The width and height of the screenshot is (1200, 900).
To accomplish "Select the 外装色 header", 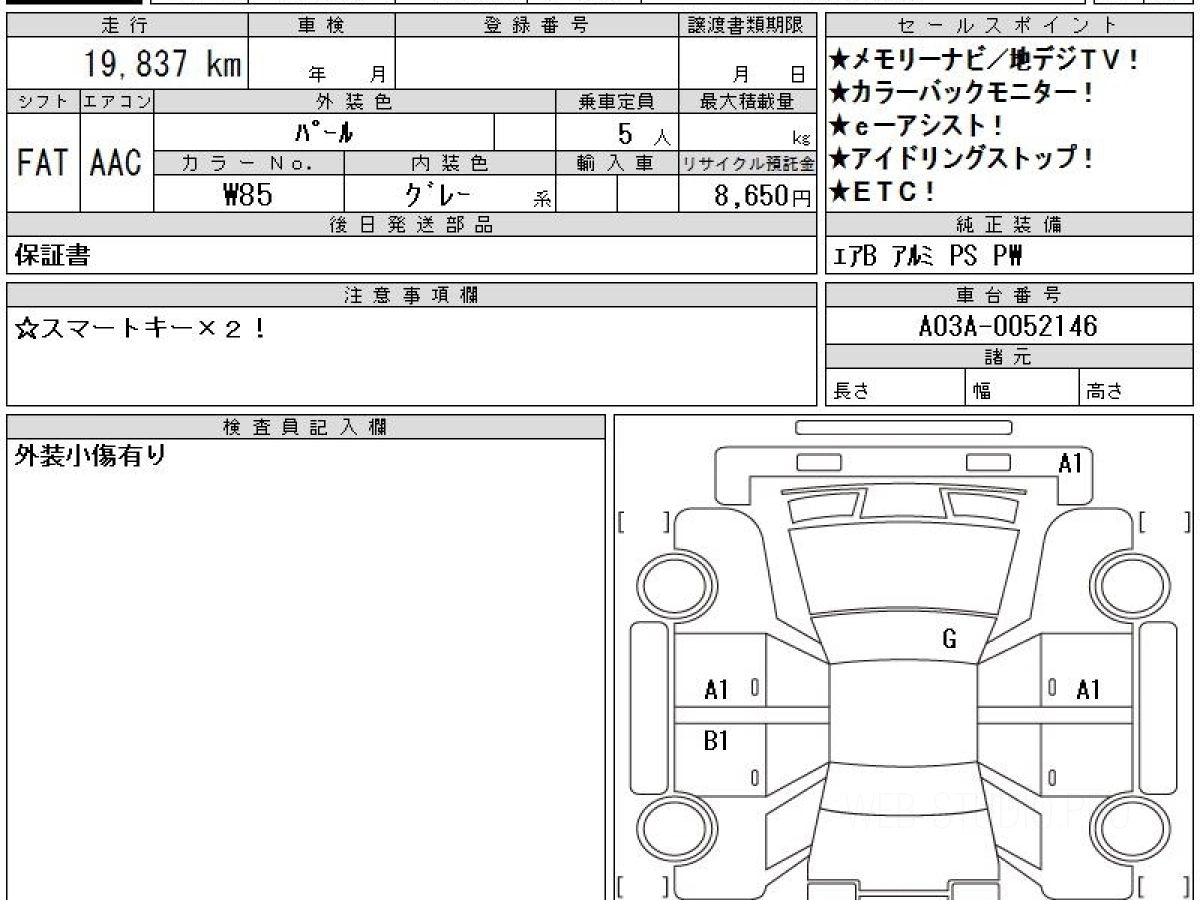I will [x=355, y=101].
